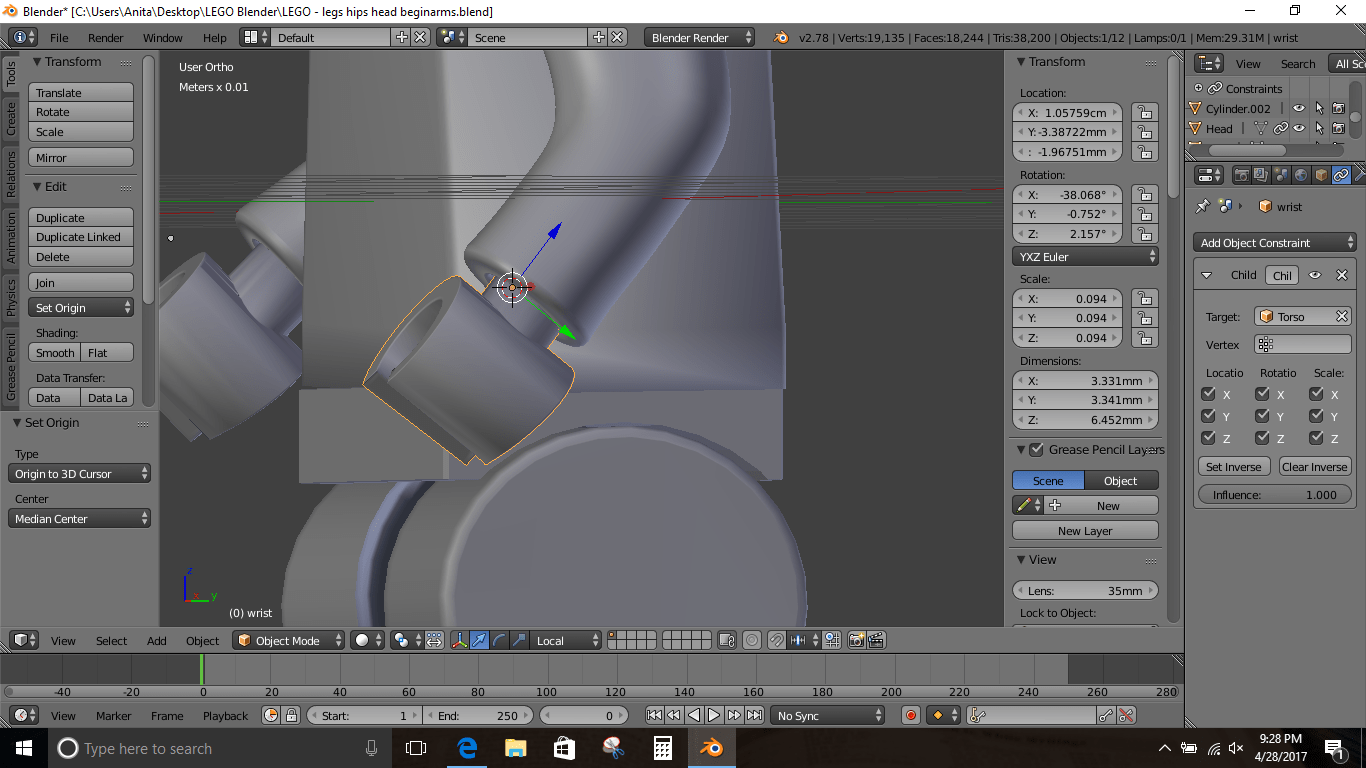Screen dimensions: 1366x768
Task: Click the Duplicate Linked button
Action: pos(81,237)
